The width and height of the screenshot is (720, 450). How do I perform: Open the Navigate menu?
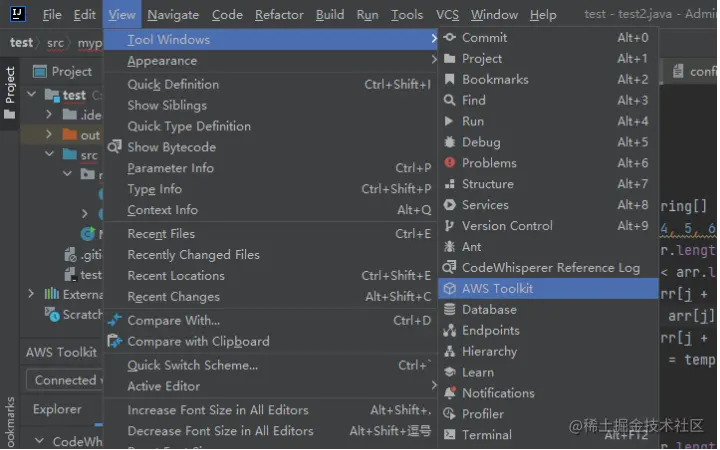tap(173, 15)
